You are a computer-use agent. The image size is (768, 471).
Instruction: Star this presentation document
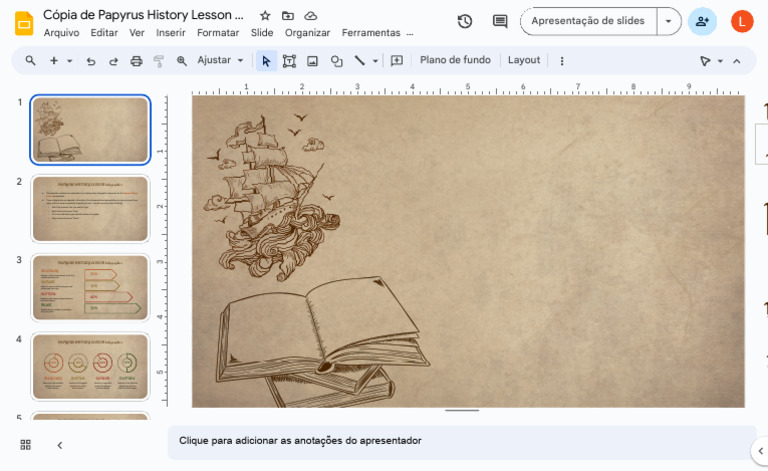click(x=265, y=16)
